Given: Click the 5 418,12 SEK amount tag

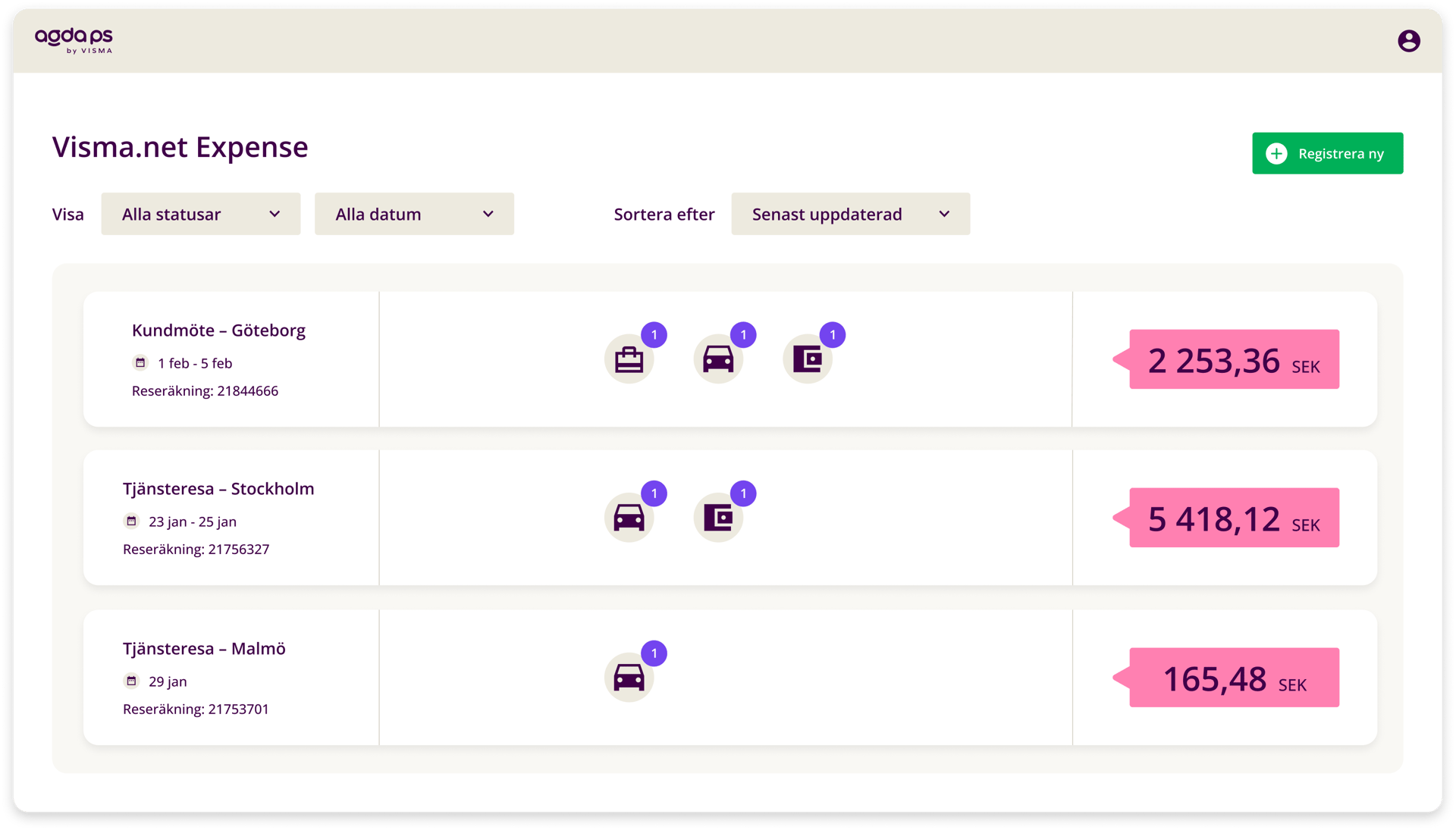Looking at the screenshot, I should 1226,518.
